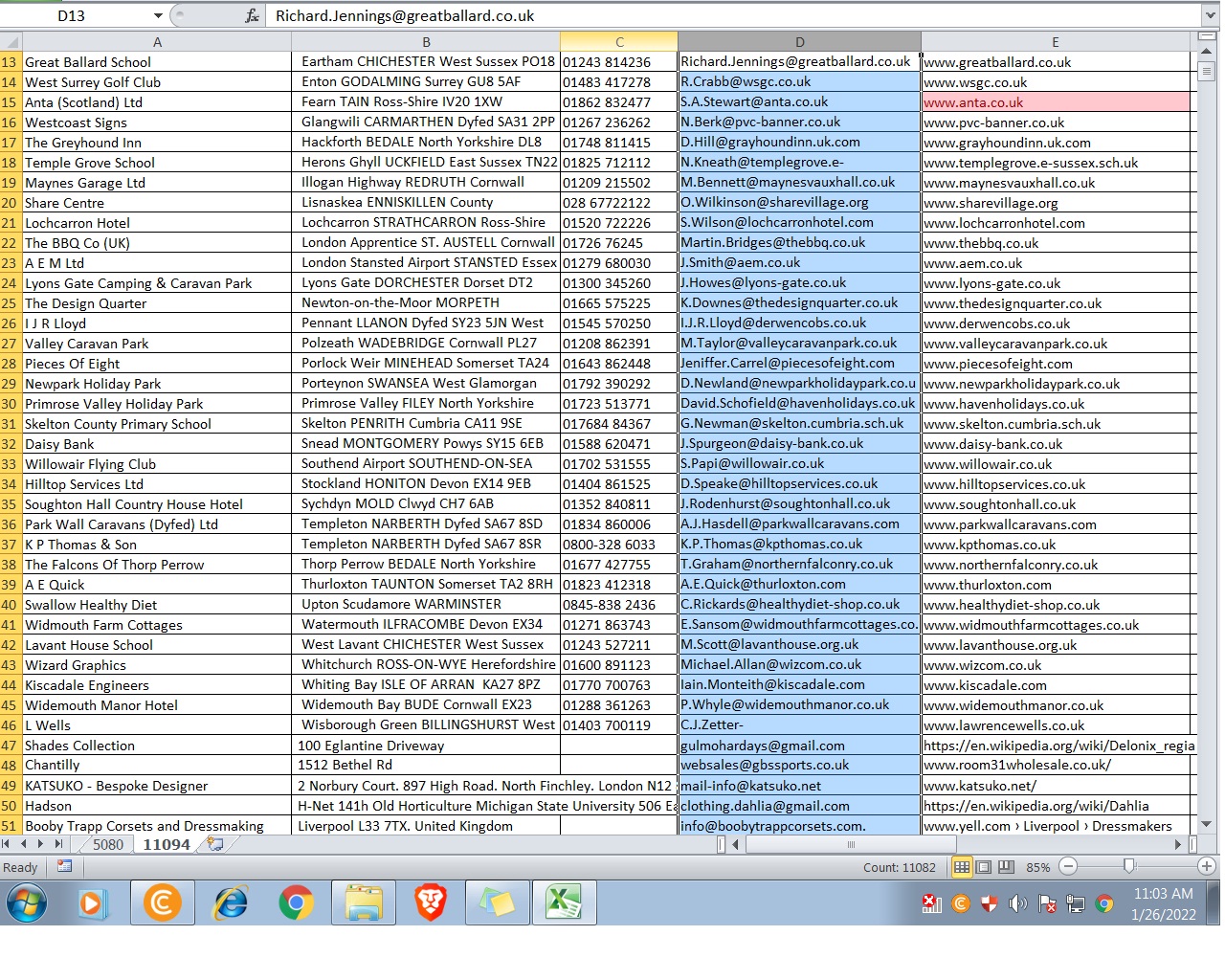Select cell '1512 Bethel Rd'
The height and width of the screenshot is (980, 1225).
(x=426, y=765)
